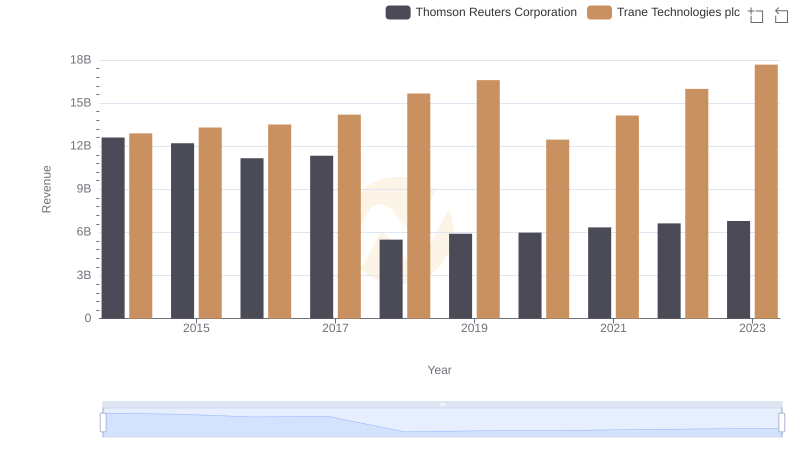Click the 2015 x-axis label
Screen dimensions: 800x461
pyautogui.click(x=196, y=328)
